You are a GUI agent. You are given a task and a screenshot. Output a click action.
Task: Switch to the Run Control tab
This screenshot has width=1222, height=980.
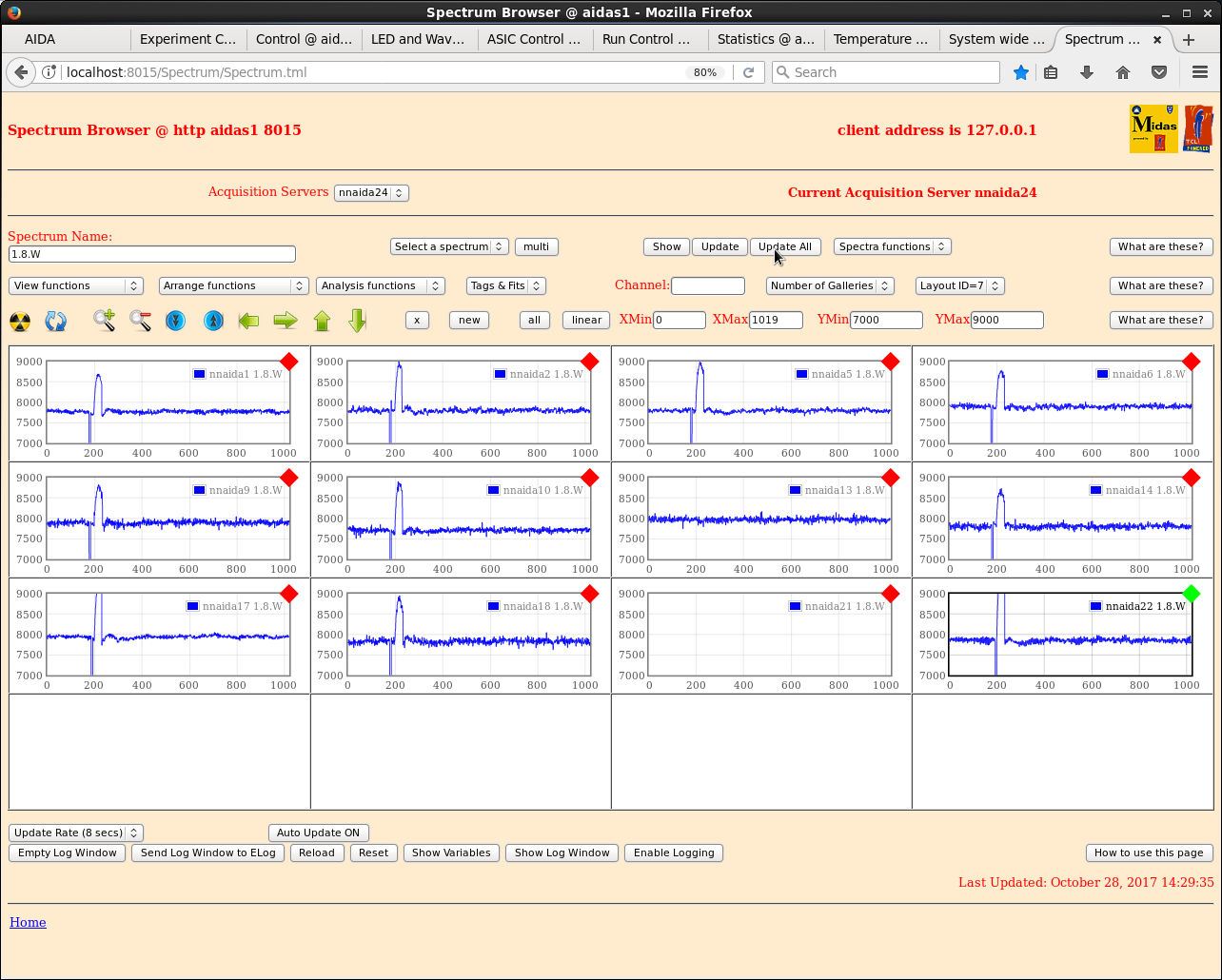pos(650,39)
